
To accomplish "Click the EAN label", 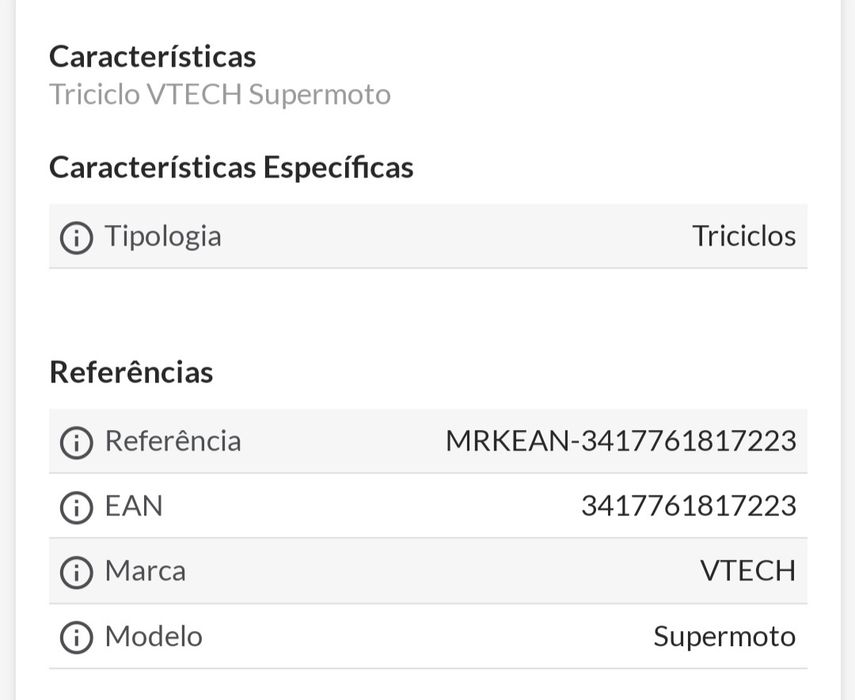I will 134,506.
